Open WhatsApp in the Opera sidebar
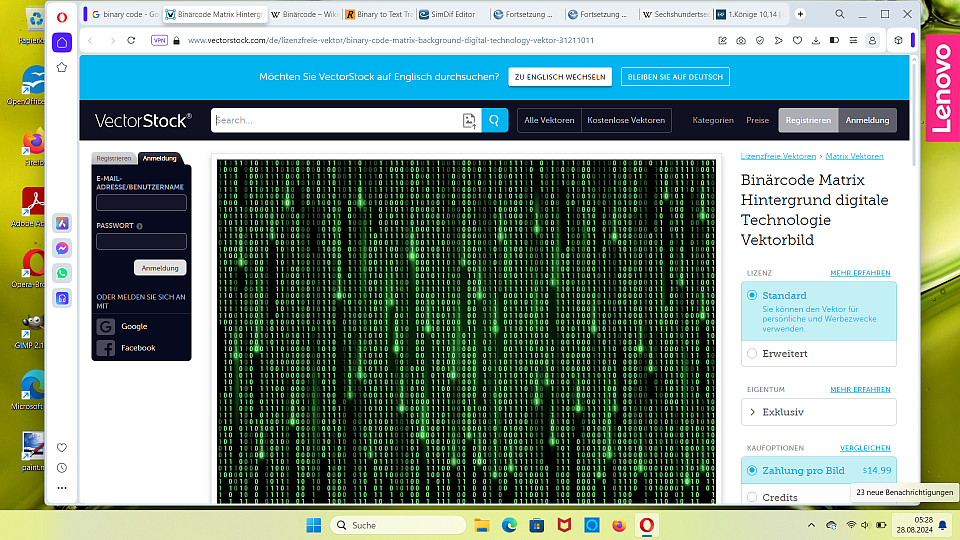 [x=62, y=273]
